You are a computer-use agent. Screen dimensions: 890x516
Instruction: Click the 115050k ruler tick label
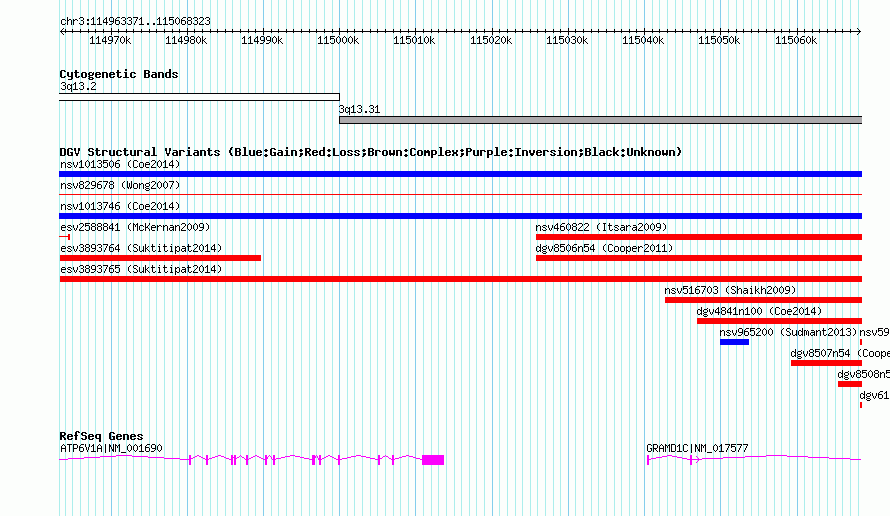click(719, 40)
